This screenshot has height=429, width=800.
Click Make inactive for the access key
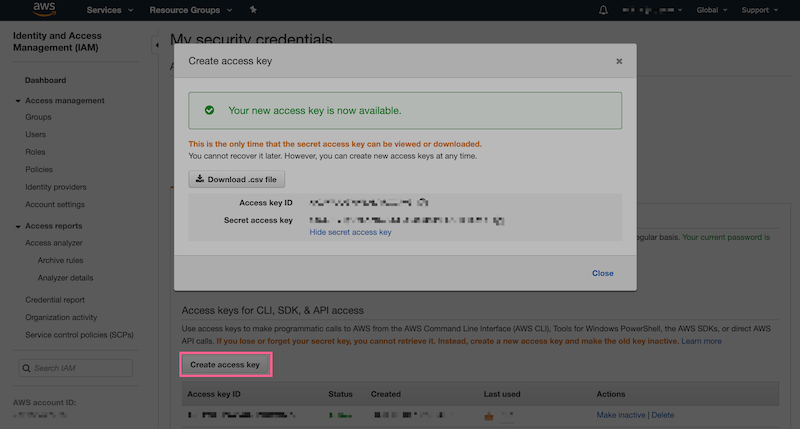pyautogui.click(x=620, y=415)
